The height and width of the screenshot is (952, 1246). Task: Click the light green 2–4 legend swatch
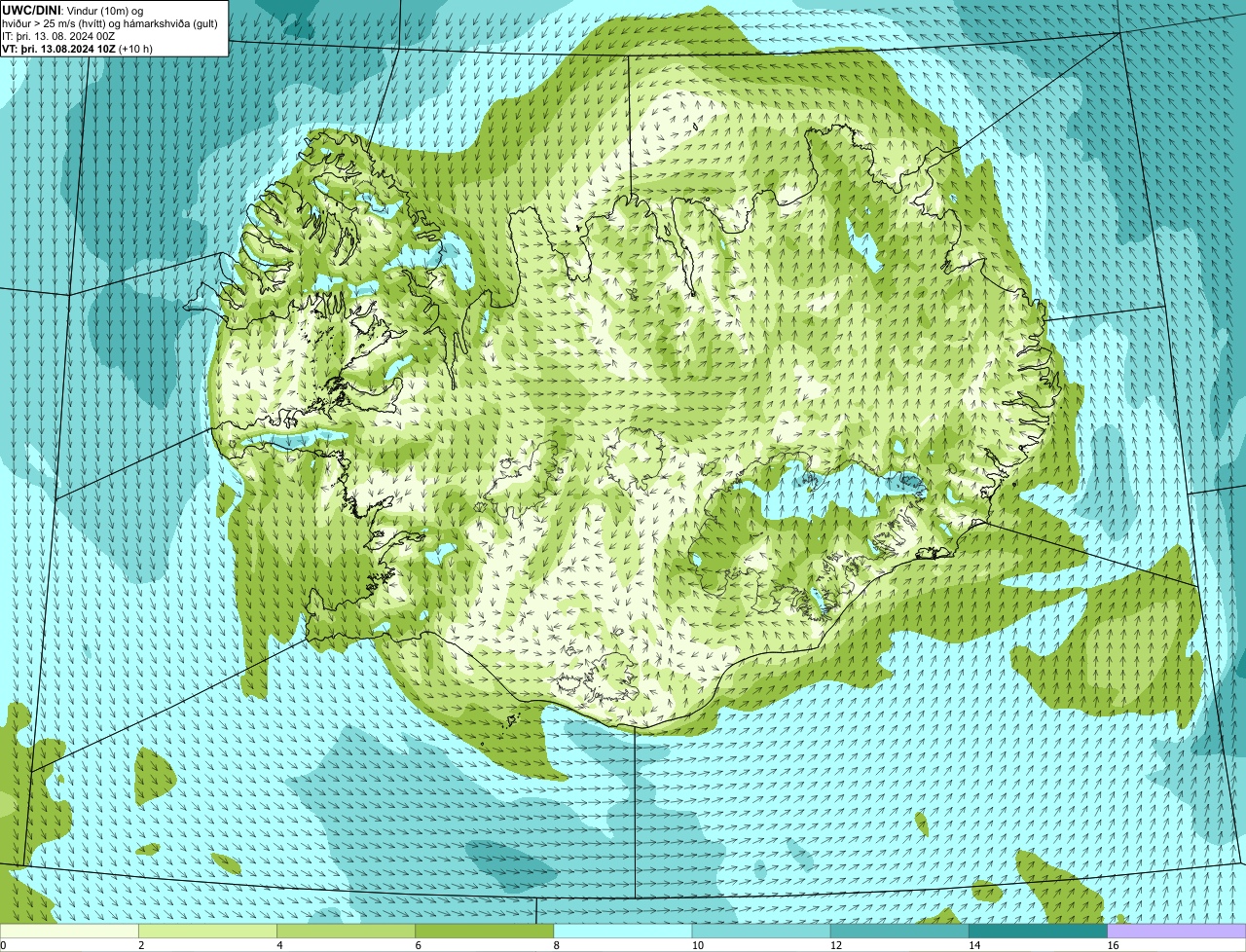[x=208, y=931]
